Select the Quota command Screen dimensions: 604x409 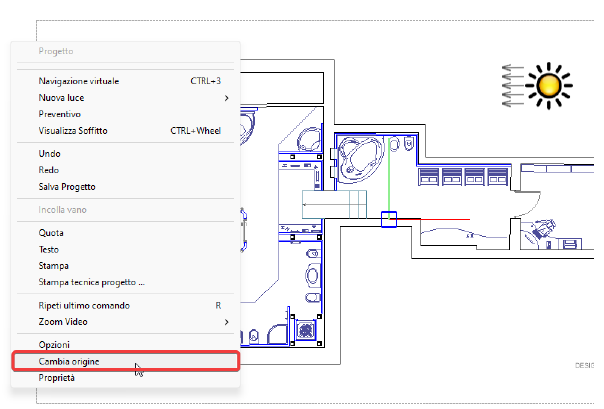pos(126,233)
